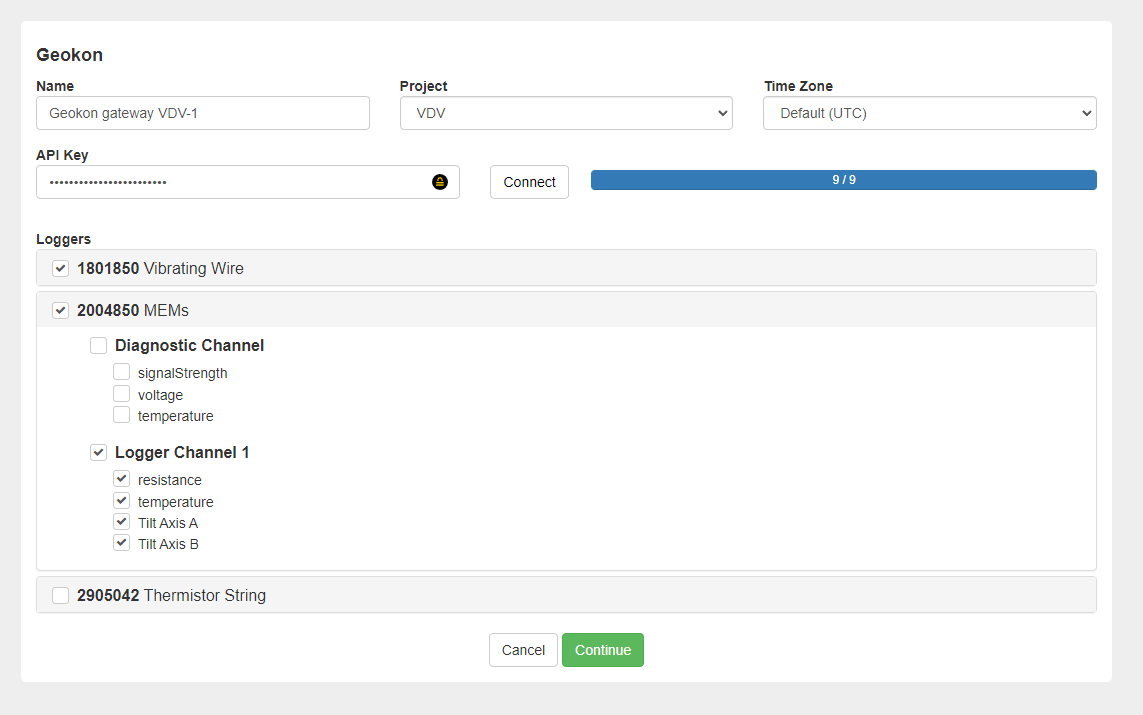Click the password manager icon in API Key field
Image resolution: width=1143 pixels, height=715 pixels.
[440, 182]
